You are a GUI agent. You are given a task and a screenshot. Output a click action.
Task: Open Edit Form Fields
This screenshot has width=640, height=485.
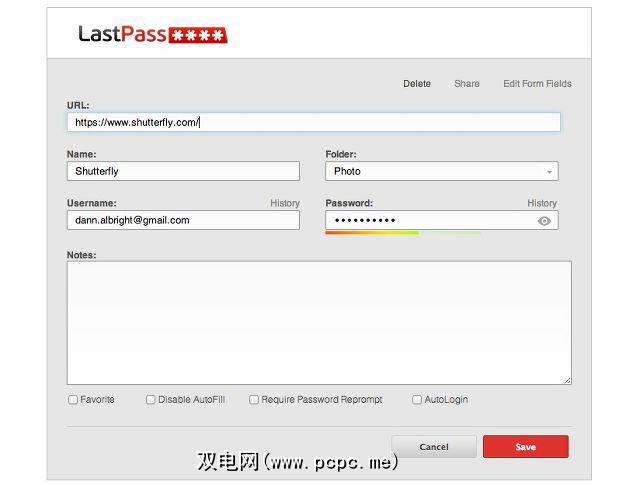coord(537,84)
